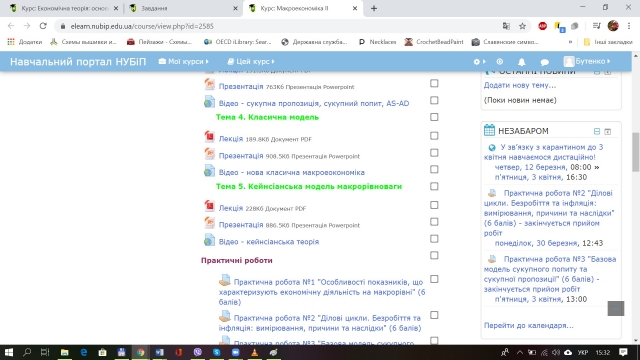
Task: Switch keyboard language УКР indicator
Action: pyautogui.click(x=583, y=352)
